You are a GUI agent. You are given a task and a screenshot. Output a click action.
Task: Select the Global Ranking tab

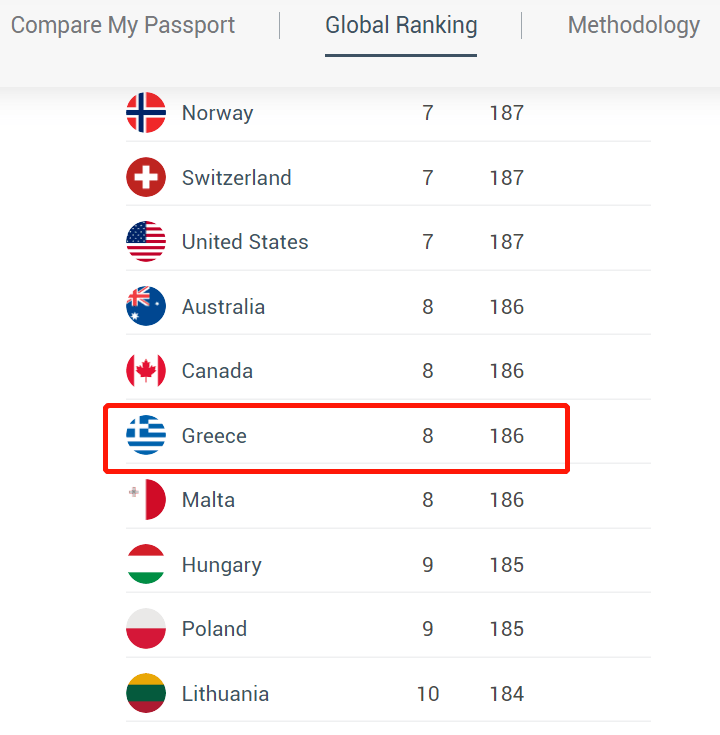[x=401, y=25]
